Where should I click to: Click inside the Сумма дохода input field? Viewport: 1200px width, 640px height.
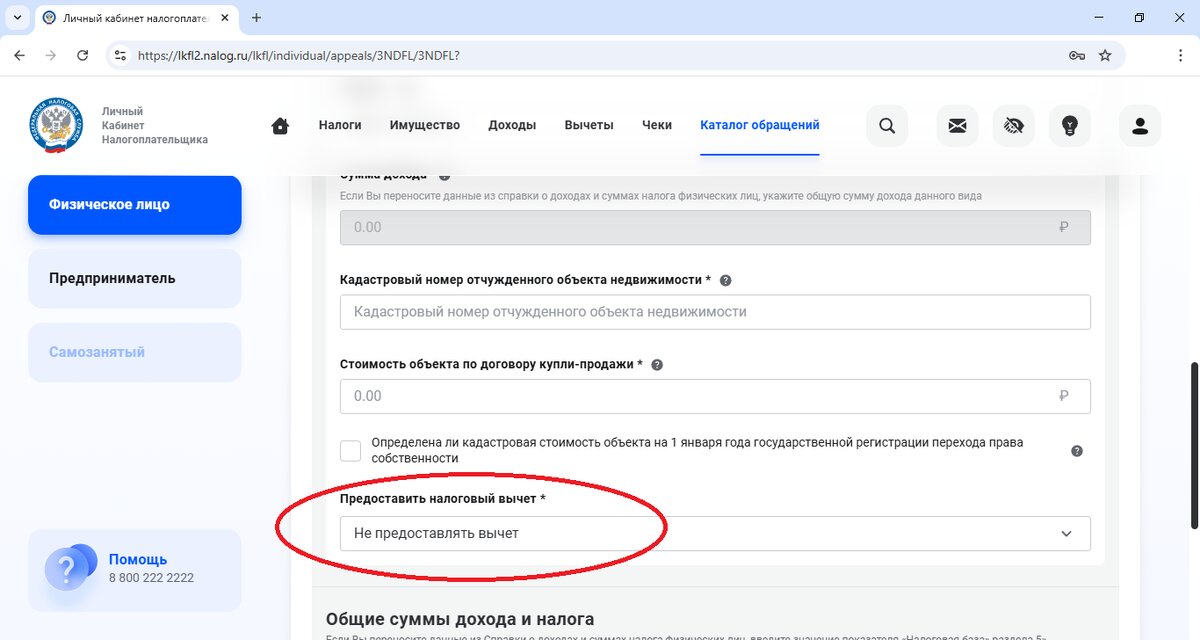click(x=716, y=227)
